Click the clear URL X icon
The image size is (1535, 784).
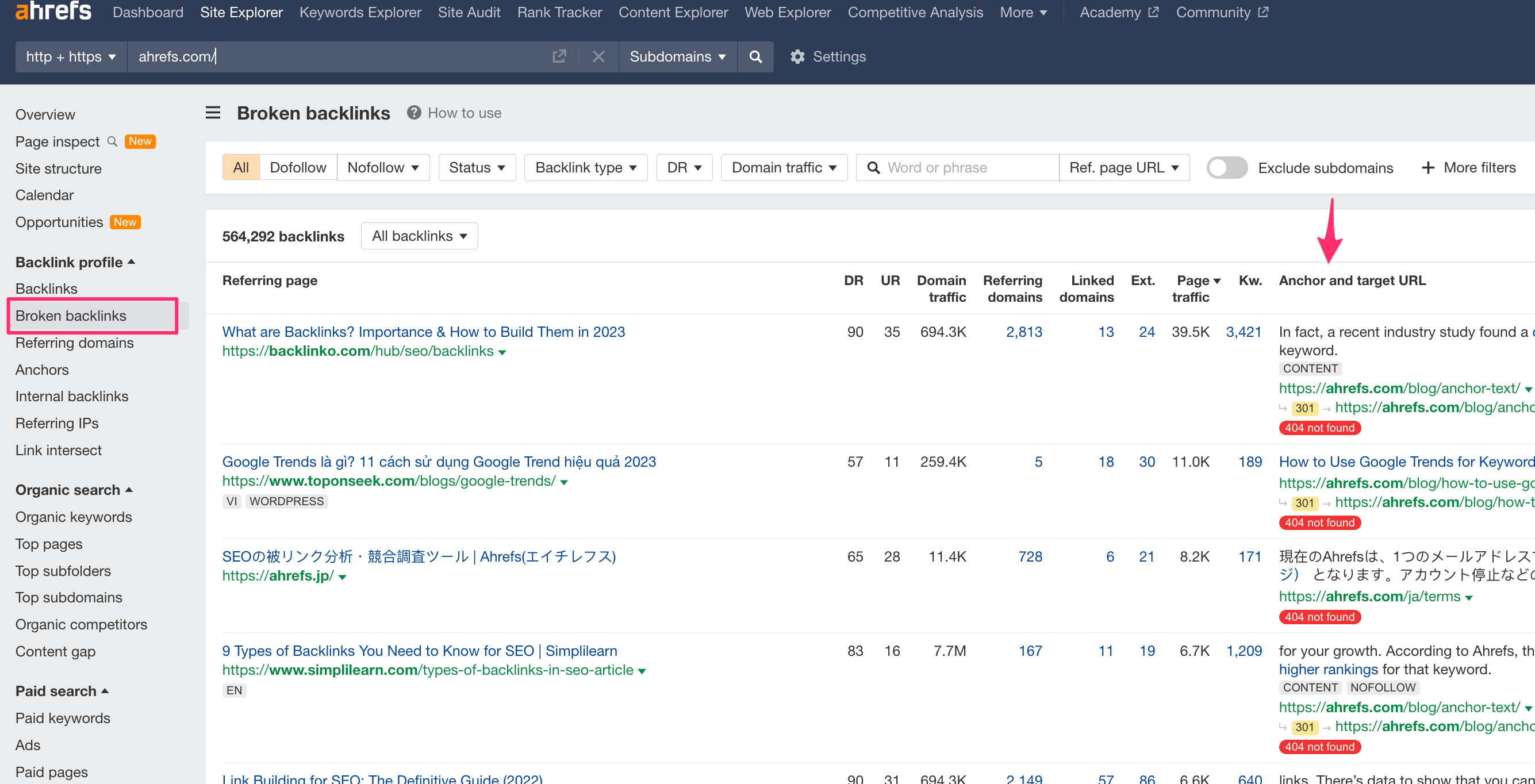coord(598,56)
